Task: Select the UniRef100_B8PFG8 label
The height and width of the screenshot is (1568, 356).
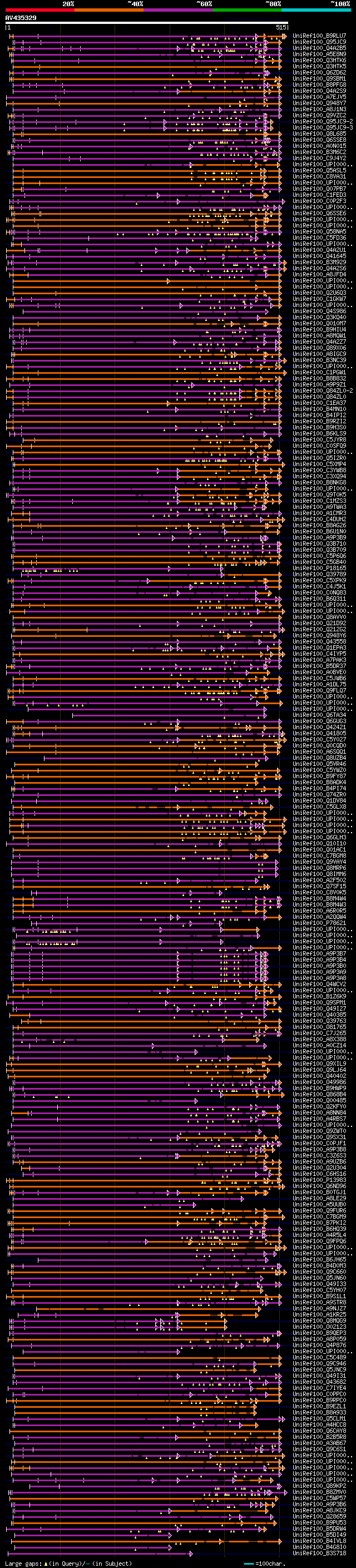Action: [319, 85]
